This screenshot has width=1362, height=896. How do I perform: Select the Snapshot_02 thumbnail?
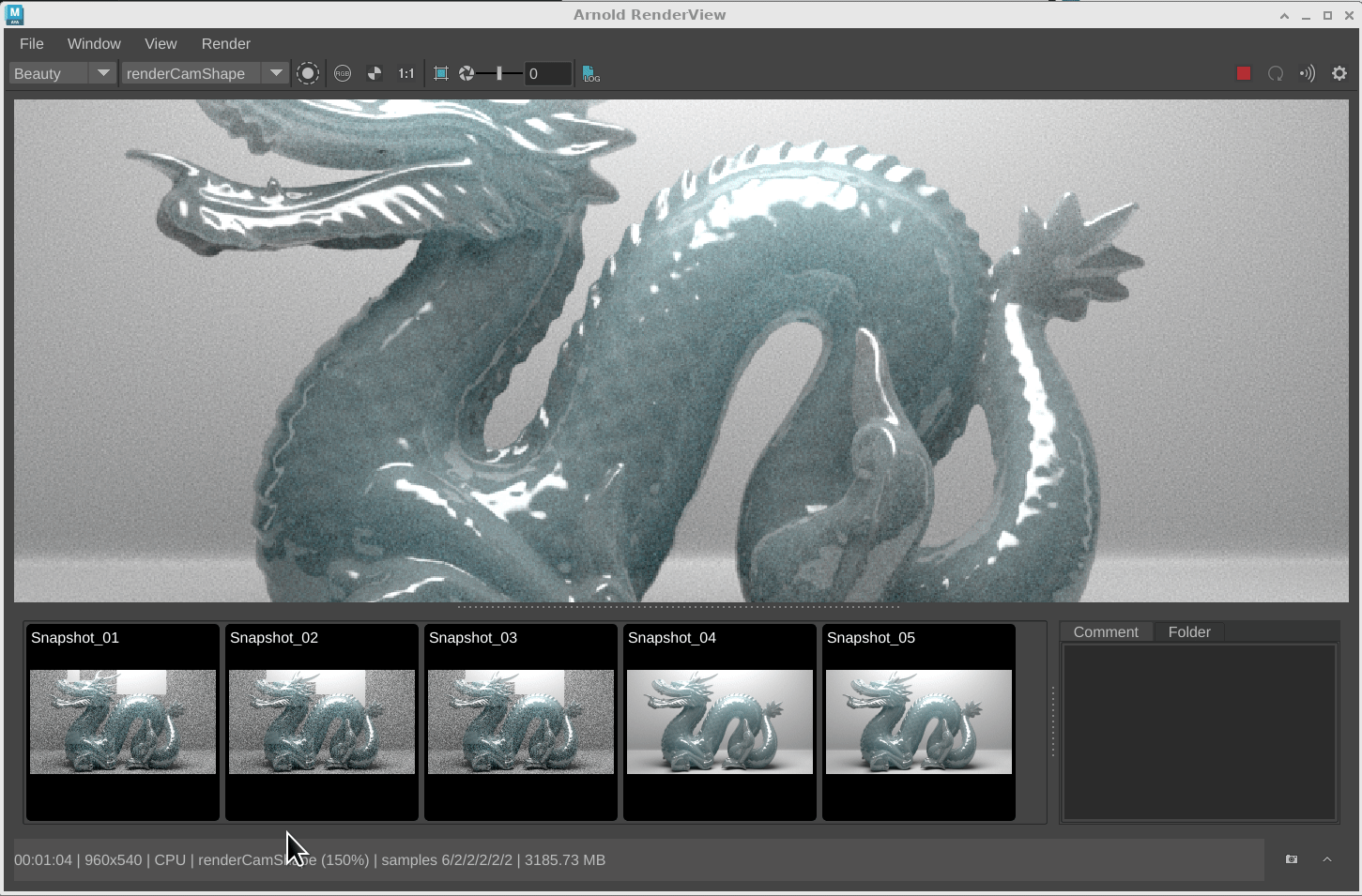[322, 722]
